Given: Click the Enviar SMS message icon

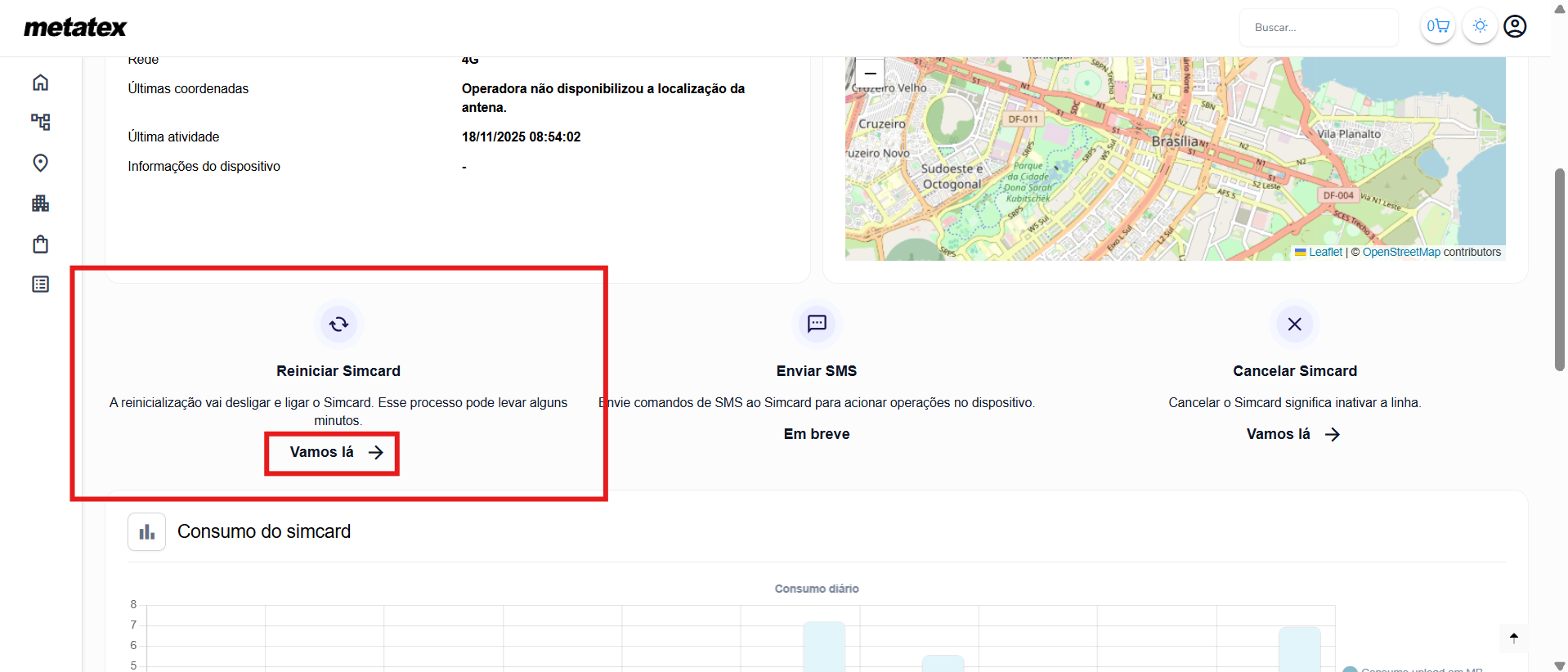Looking at the screenshot, I should pyautogui.click(x=817, y=324).
